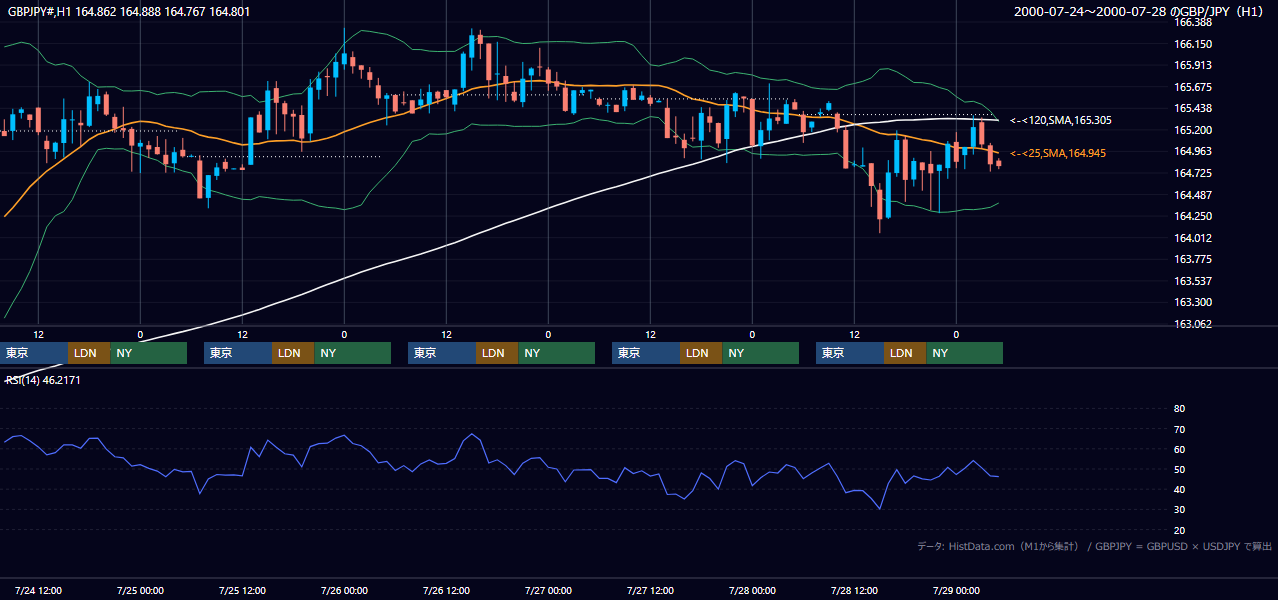Click the 165.438 price axis value
Screen dimensions: 1278x600
click(1193, 108)
